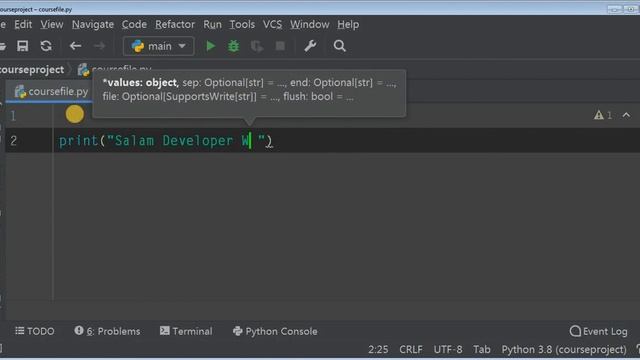Click the line number 1 in gutter
This screenshot has height=360, width=640.
pyautogui.click(x=13, y=116)
